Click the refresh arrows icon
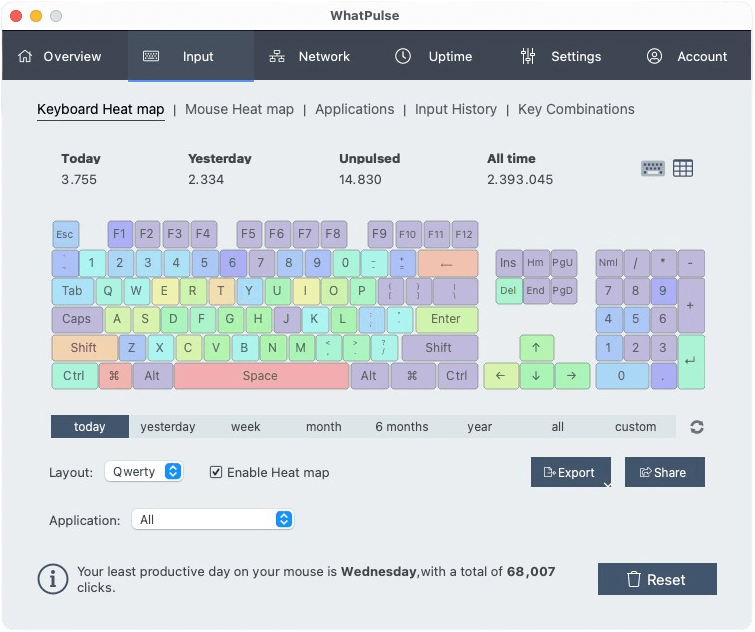The width and height of the screenshot is (755, 632). point(696,427)
